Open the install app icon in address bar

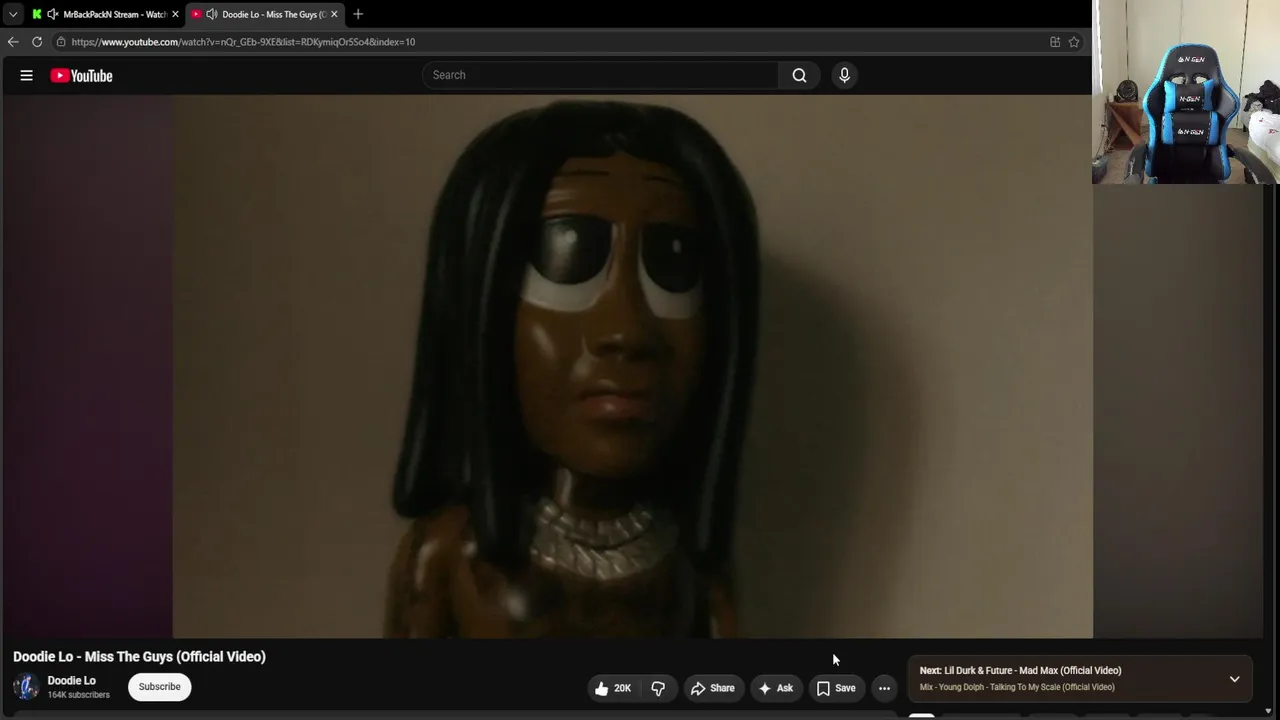tap(1055, 42)
